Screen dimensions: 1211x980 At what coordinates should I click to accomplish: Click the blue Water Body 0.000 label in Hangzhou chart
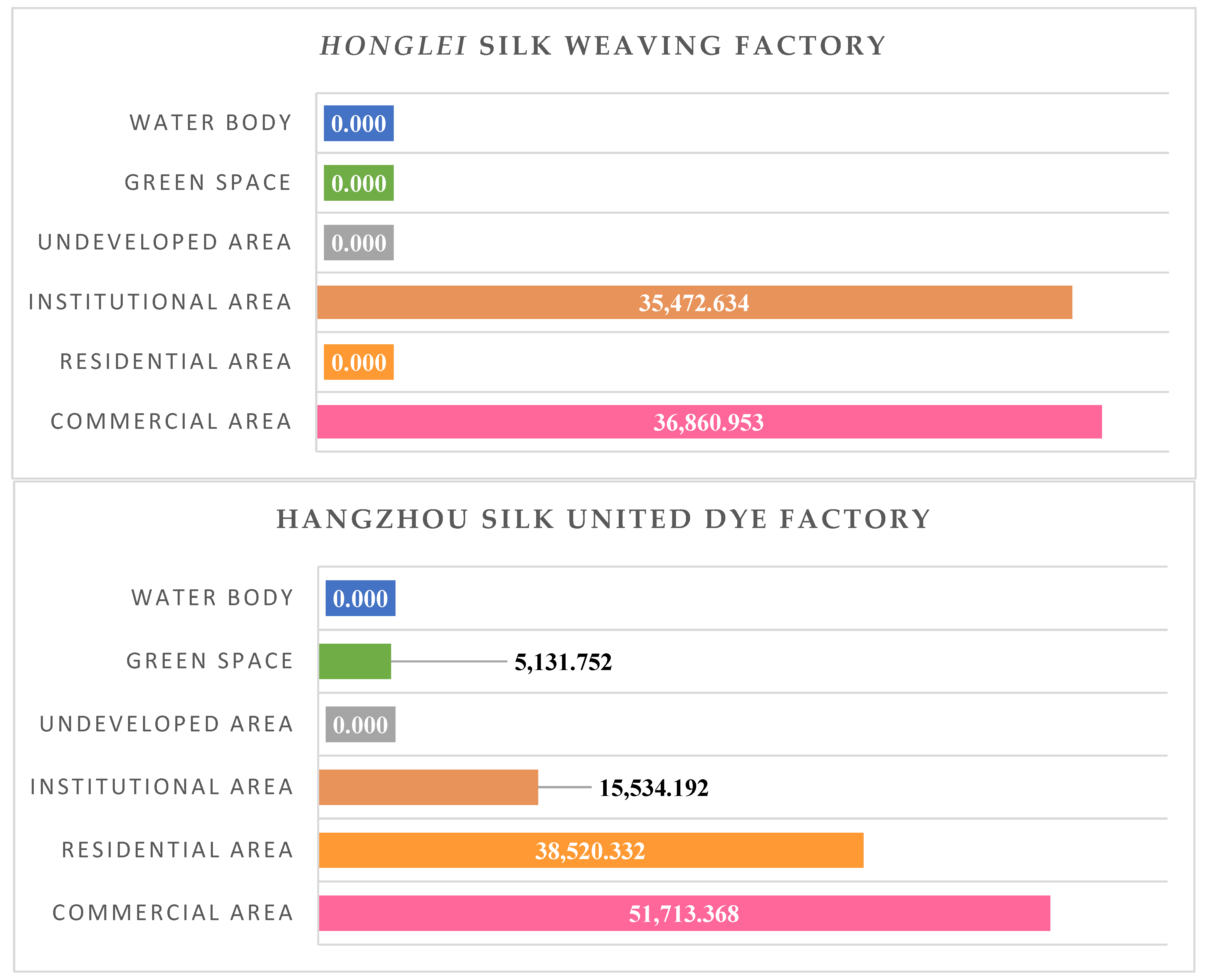pyautogui.click(x=360, y=598)
